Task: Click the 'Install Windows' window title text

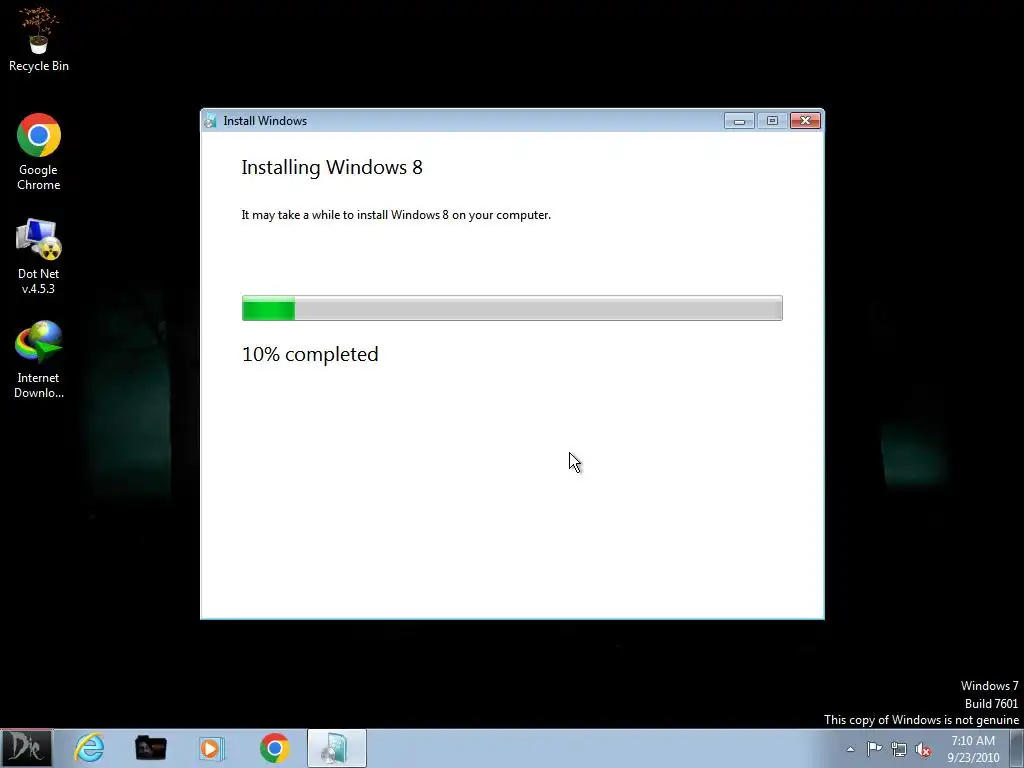Action: tap(265, 121)
